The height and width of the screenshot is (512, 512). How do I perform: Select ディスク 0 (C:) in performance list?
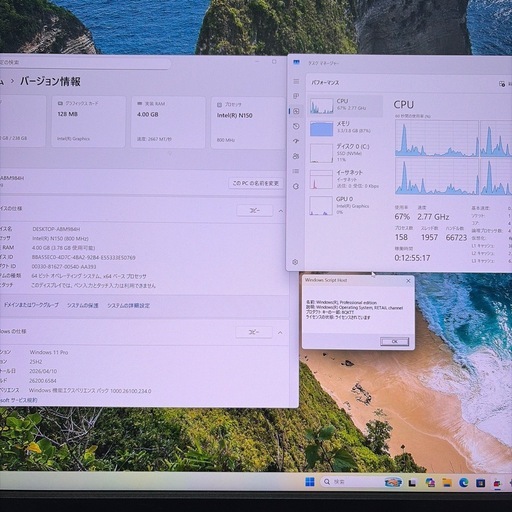tap(345, 153)
